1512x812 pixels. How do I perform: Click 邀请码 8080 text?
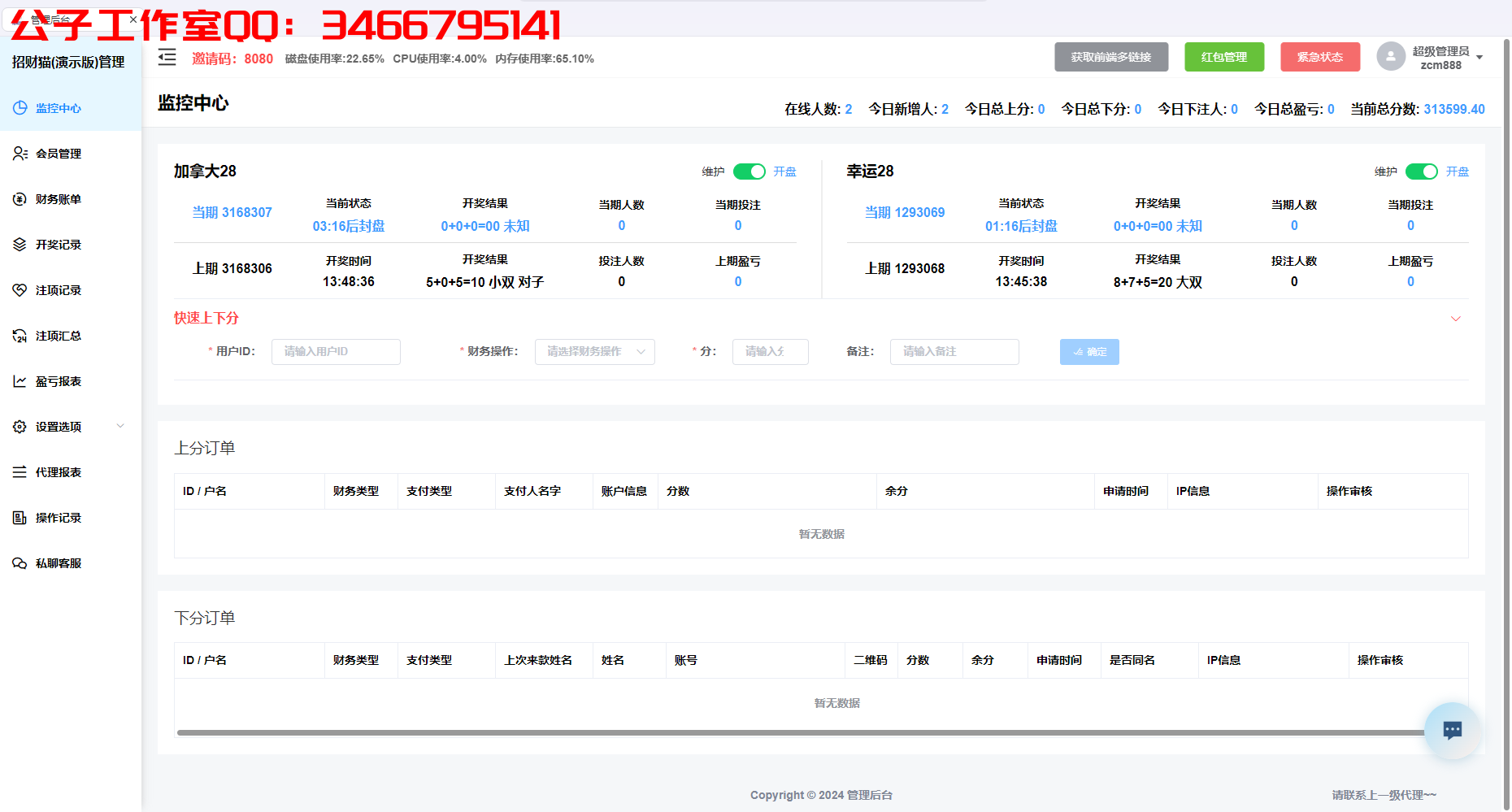pos(232,59)
